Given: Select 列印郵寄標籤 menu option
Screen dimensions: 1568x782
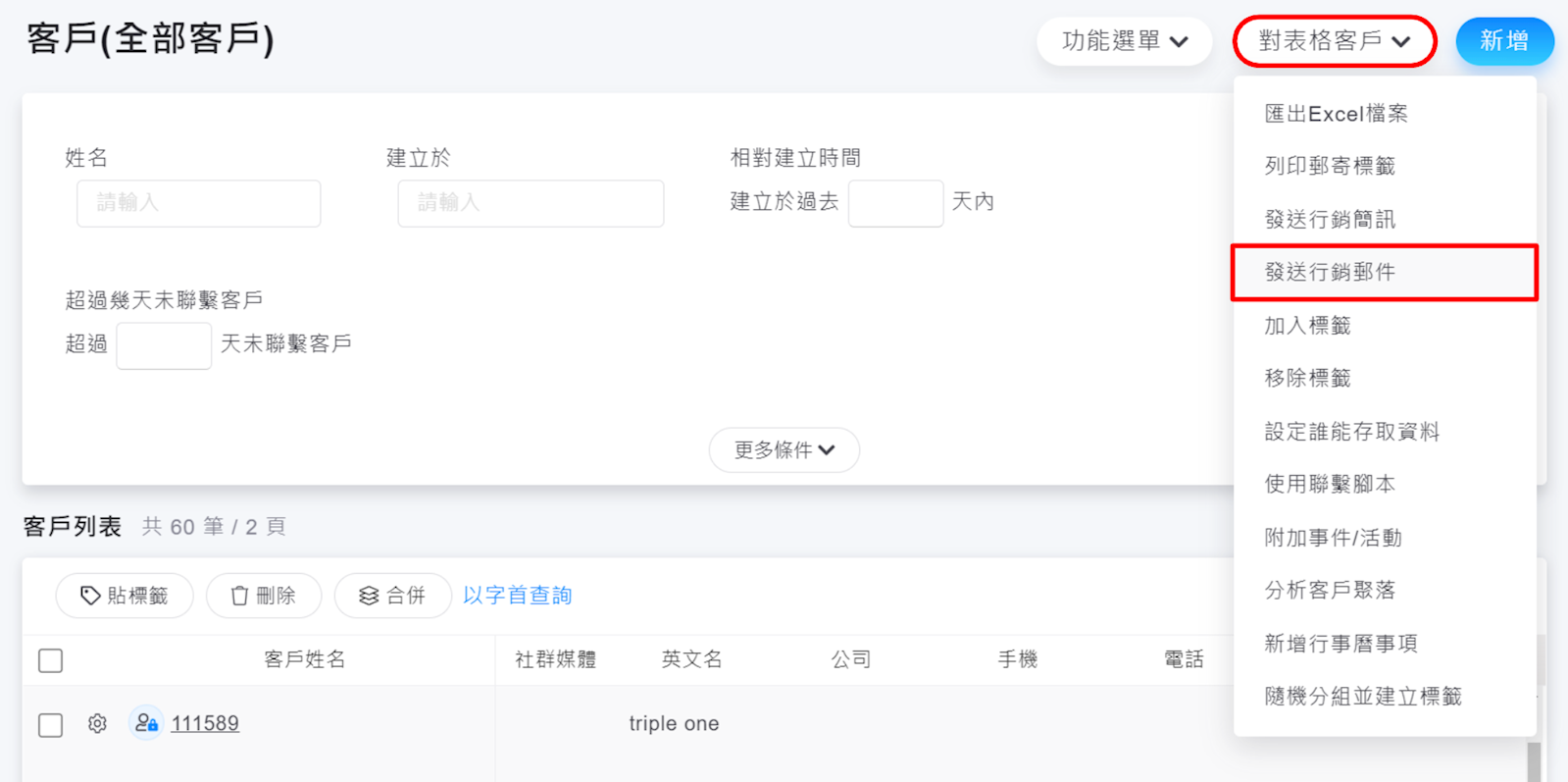Looking at the screenshot, I should pyautogui.click(x=1330, y=167).
